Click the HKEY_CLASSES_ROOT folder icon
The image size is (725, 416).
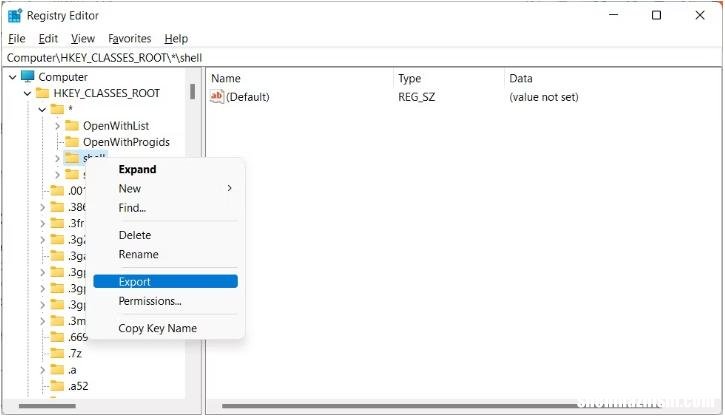(43, 93)
